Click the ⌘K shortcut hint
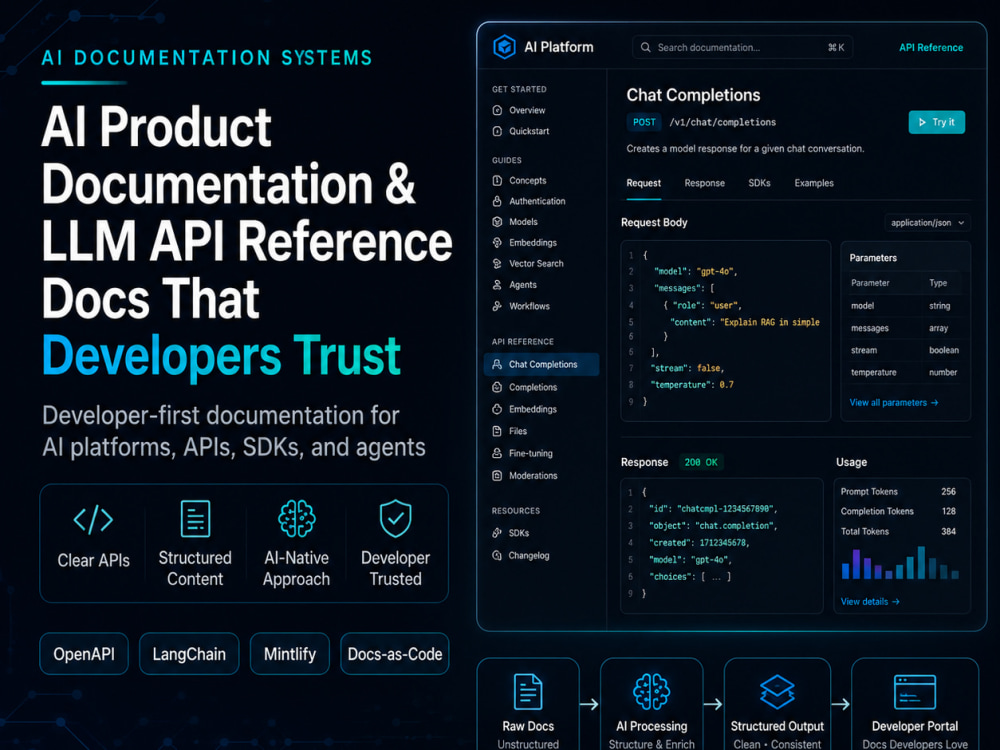1000x750 pixels. point(836,47)
